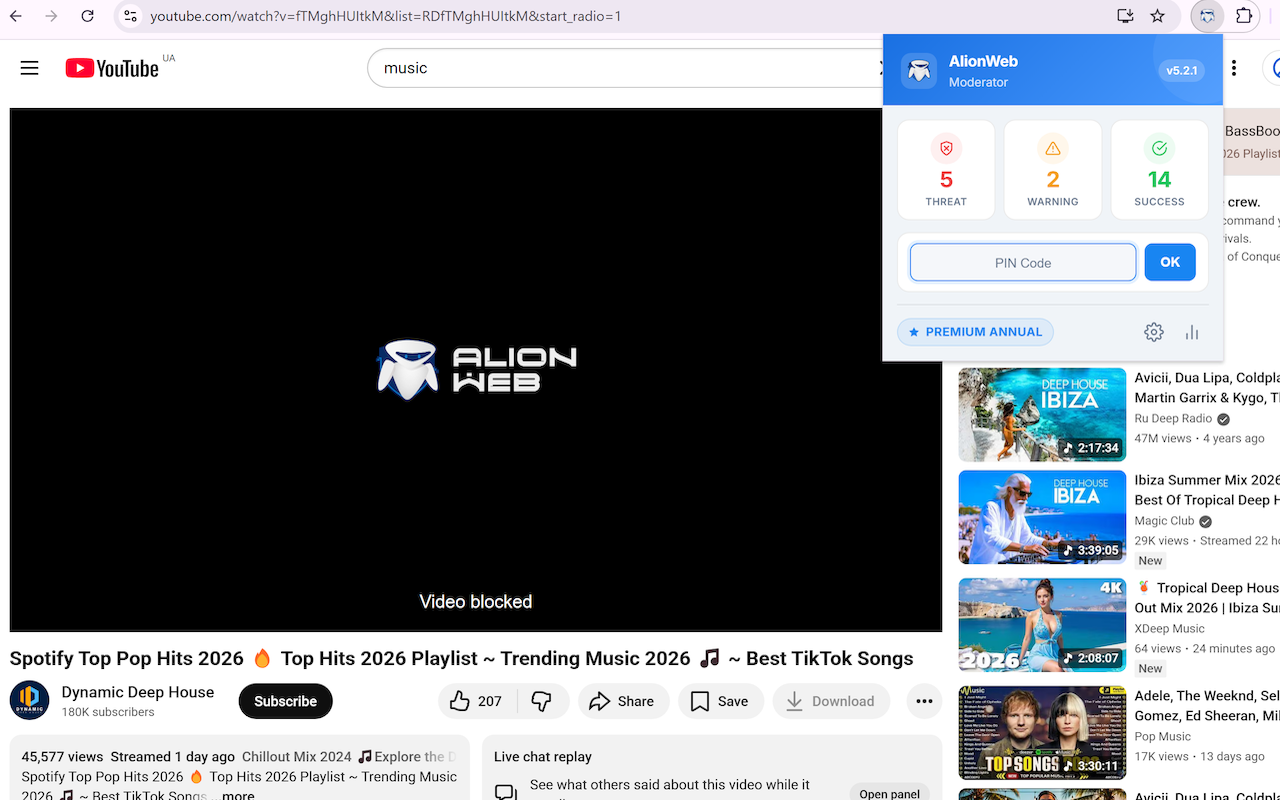Click the AlionWeb logo in popup header

919,71
